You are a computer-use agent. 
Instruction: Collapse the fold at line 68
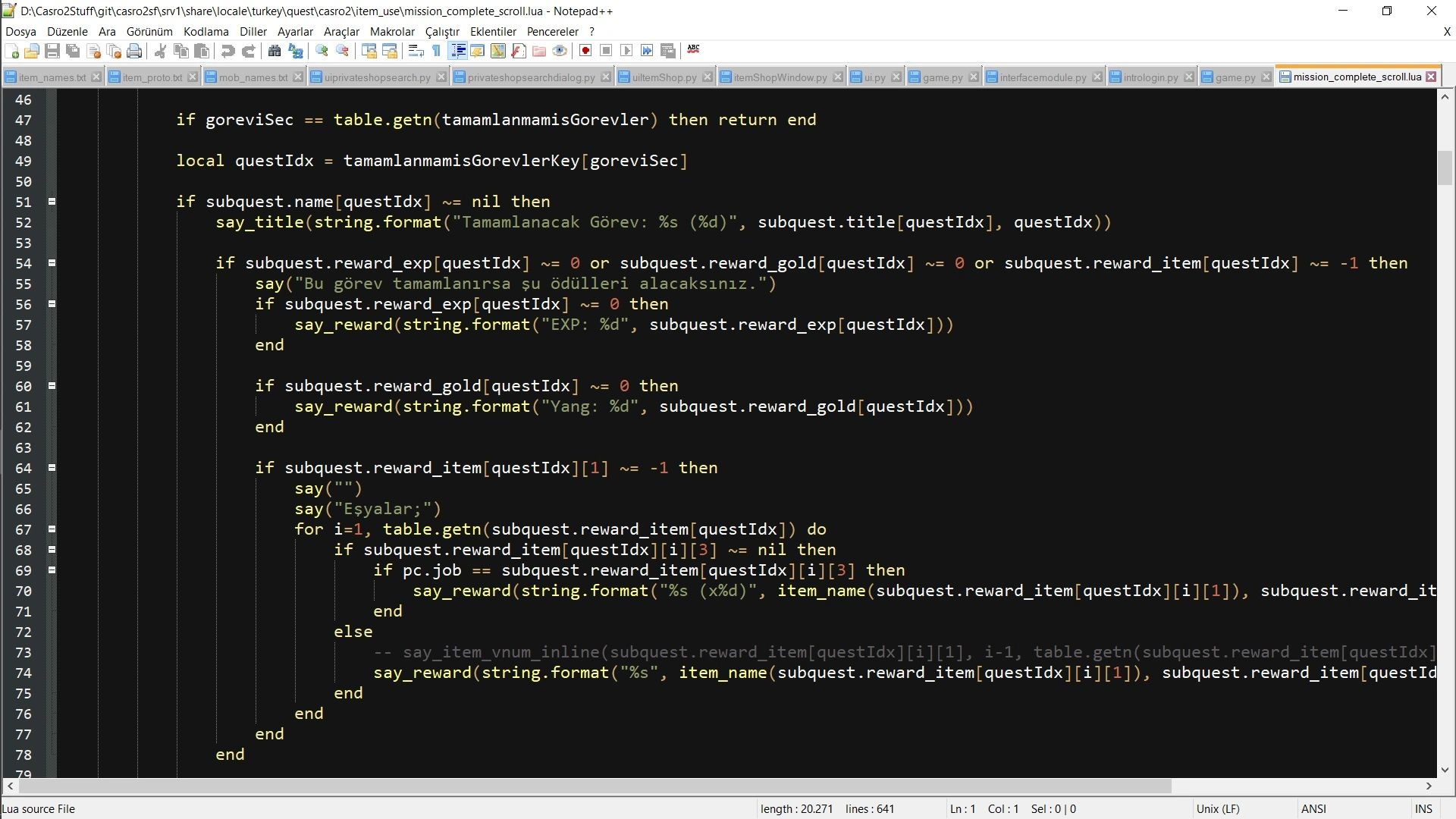[52, 550]
